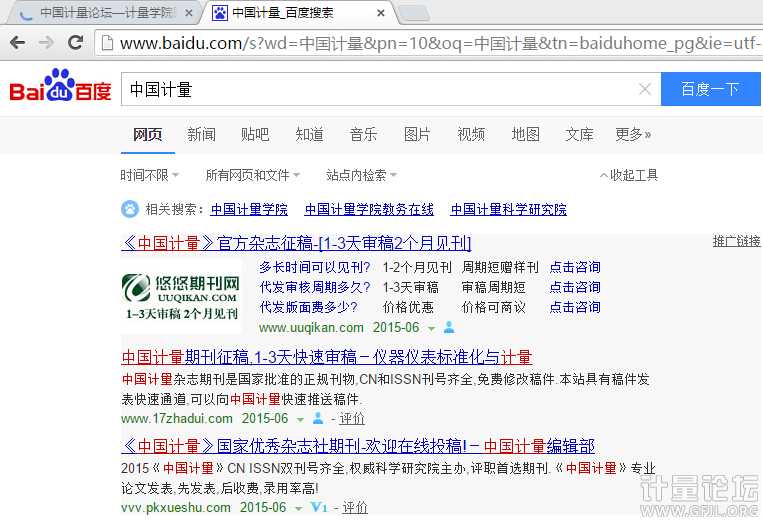
Task: Click 点击咨询 in the 审稿周期短 row
Action: click(x=575, y=287)
